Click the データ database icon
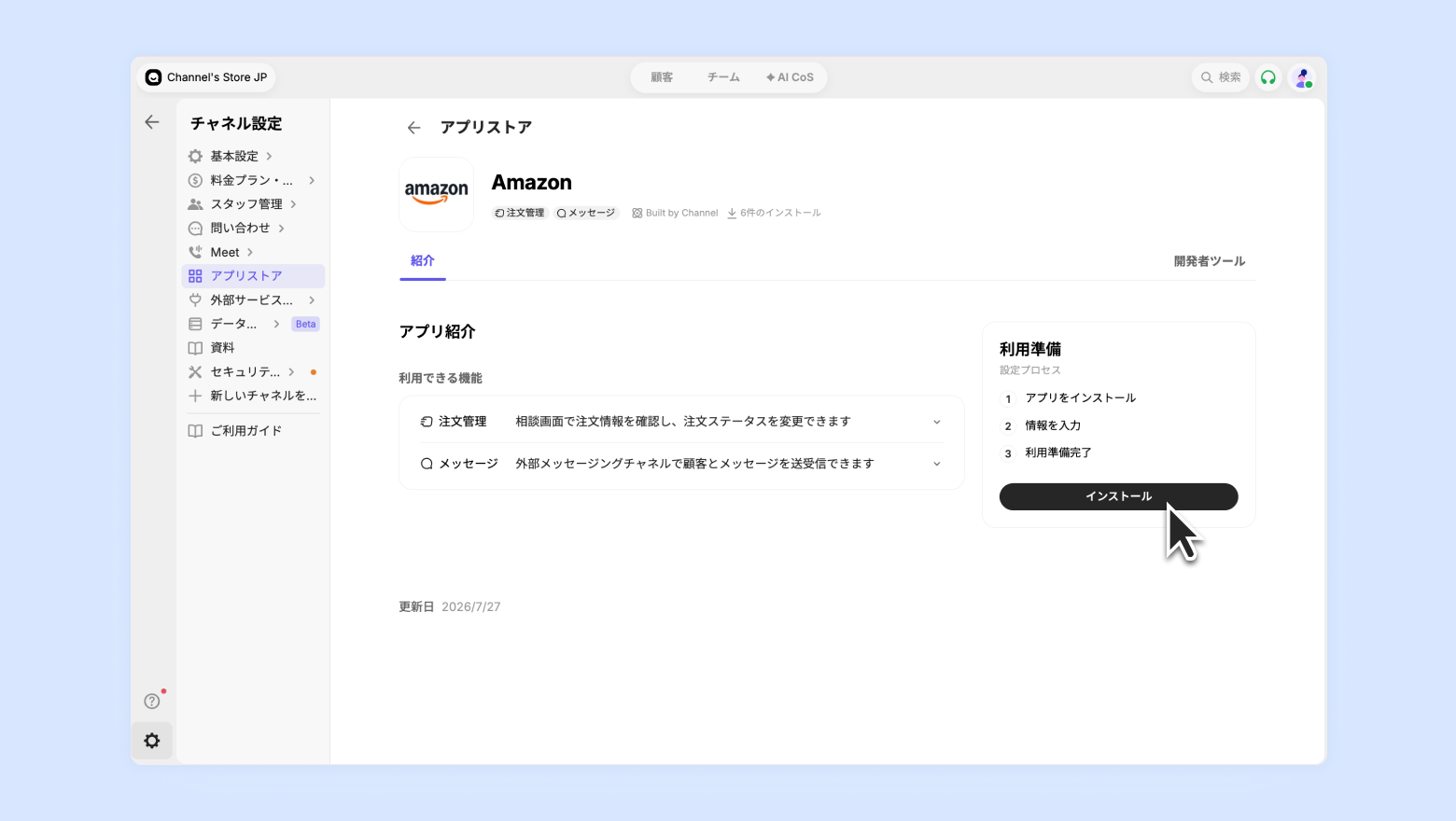This screenshot has height=821, width=1456. pos(195,324)
